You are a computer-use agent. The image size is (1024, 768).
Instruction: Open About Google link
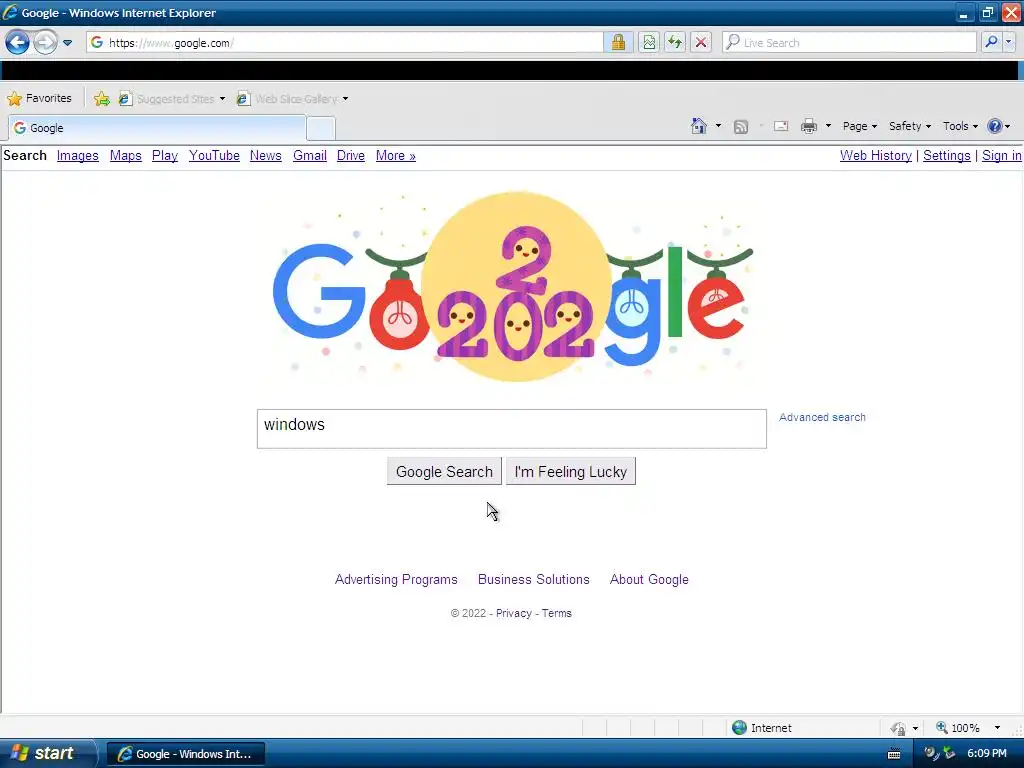649,579
